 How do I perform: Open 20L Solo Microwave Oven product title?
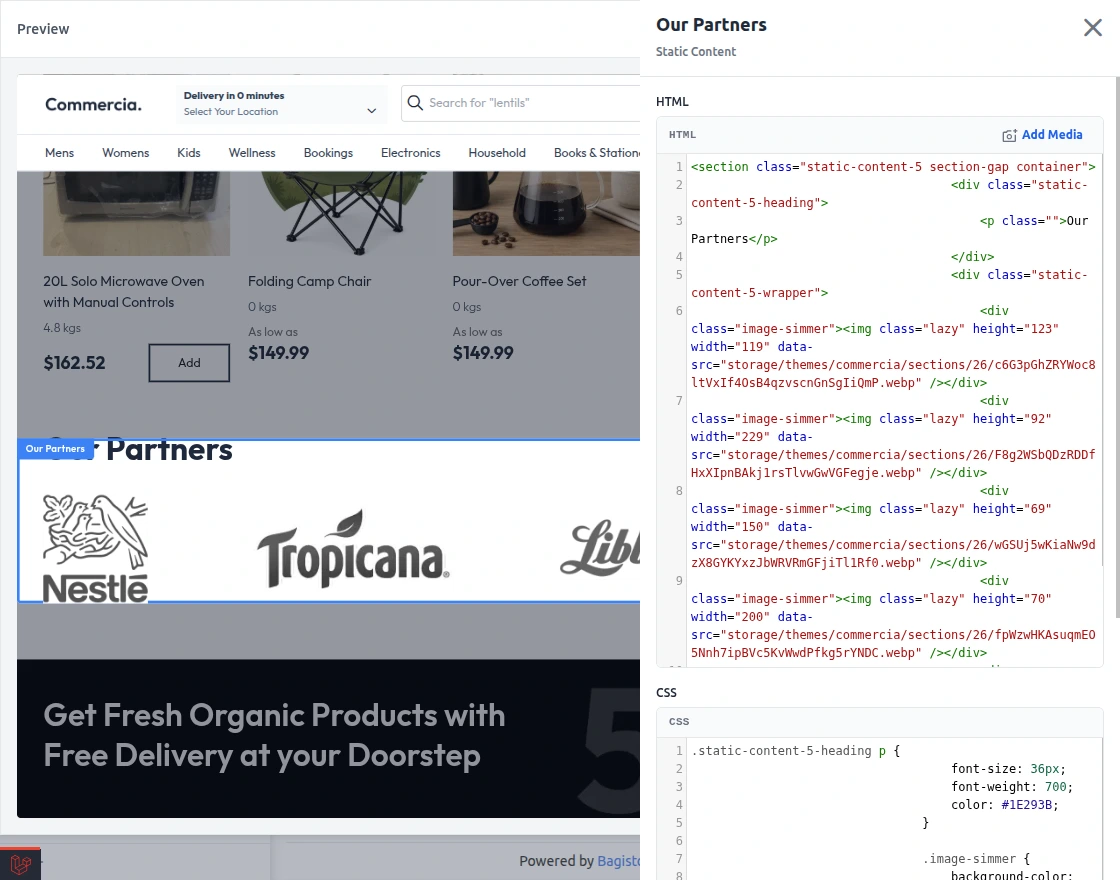[124, 291]
